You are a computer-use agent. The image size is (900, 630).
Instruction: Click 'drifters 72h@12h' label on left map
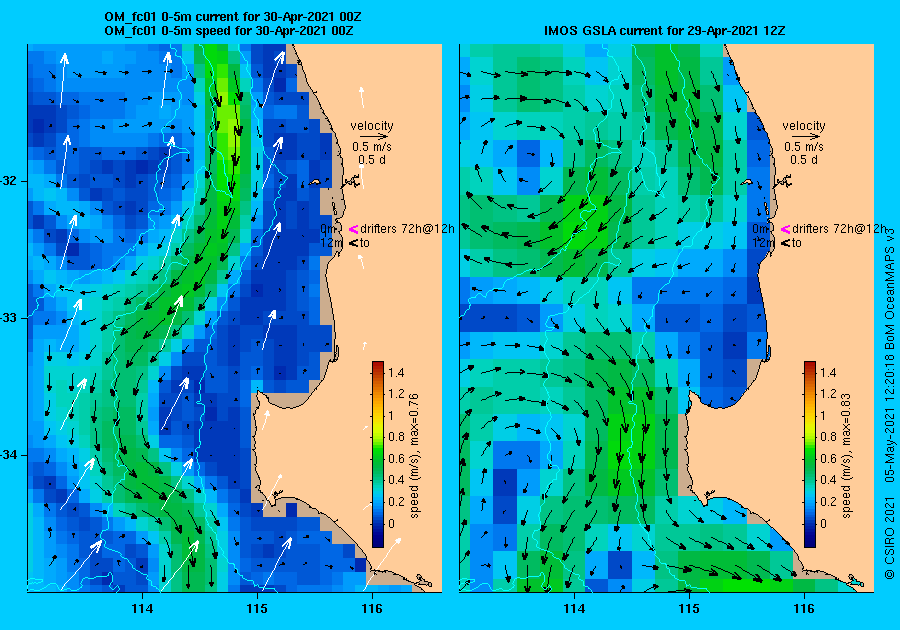(407, 229)
